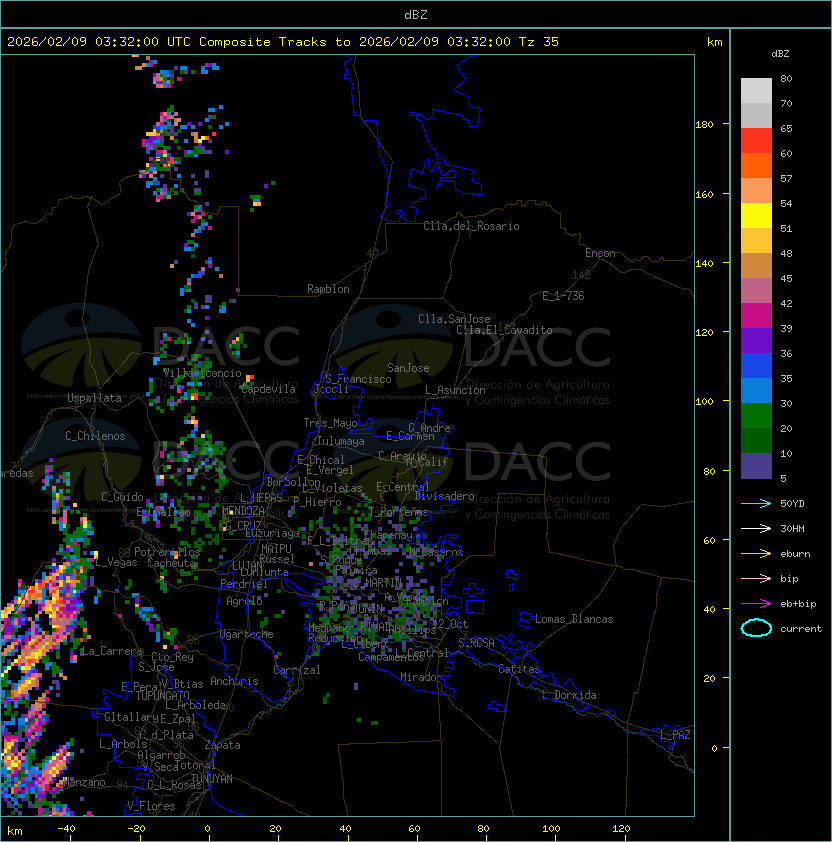Click the 'Lomas_Blancas' map label

574,619
